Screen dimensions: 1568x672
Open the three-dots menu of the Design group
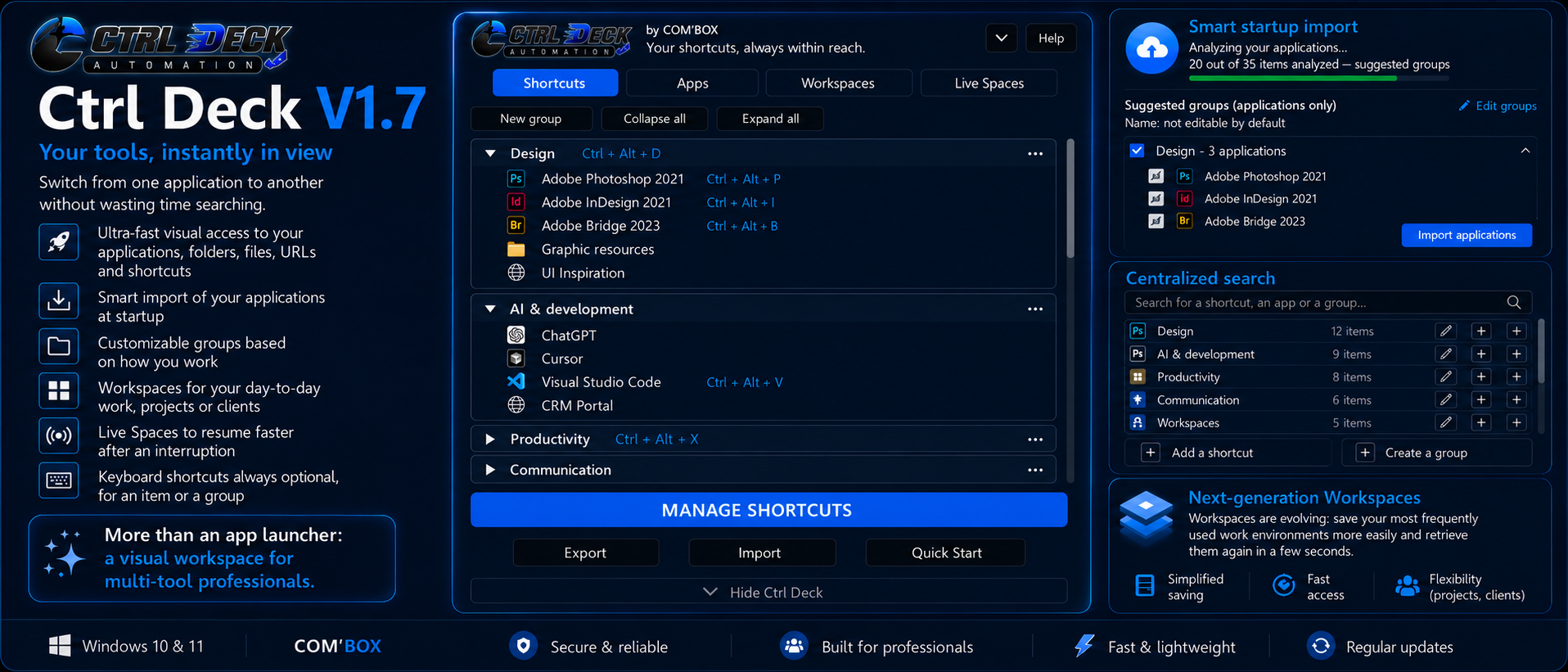1035,154
